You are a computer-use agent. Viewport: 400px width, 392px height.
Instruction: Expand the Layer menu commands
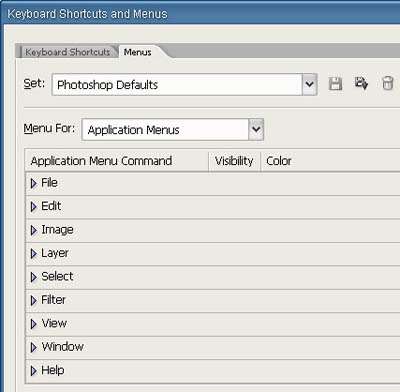33,254
